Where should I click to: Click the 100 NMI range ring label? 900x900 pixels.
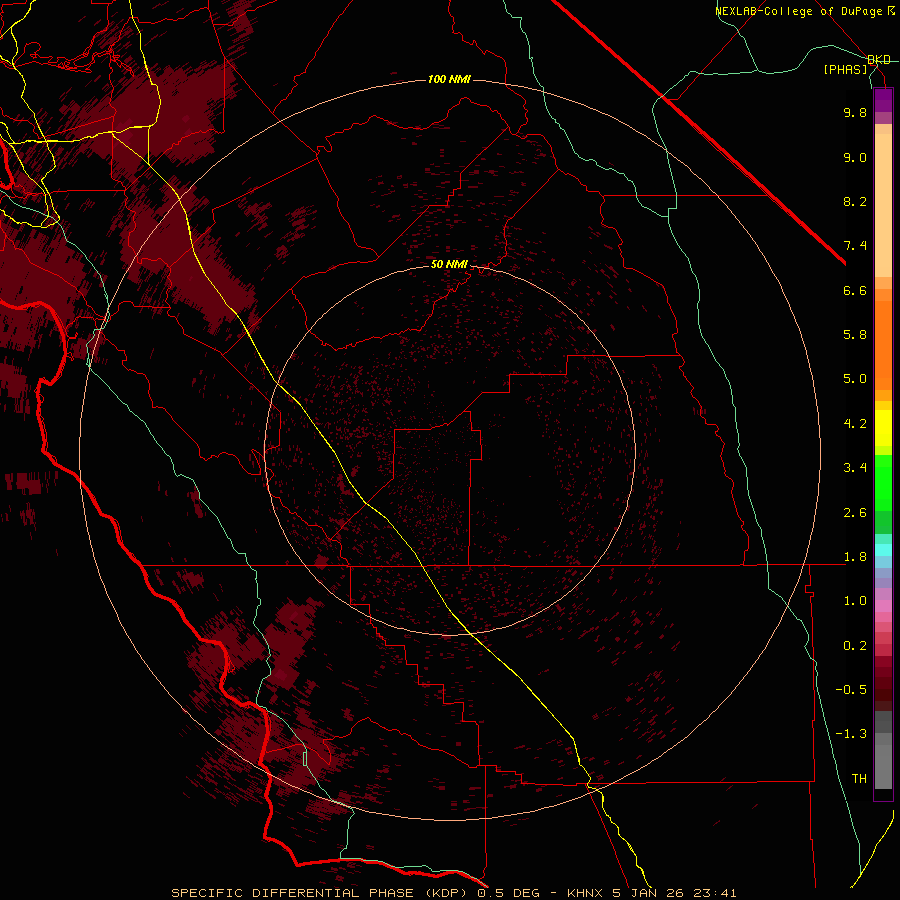click(x=449, y=79)
